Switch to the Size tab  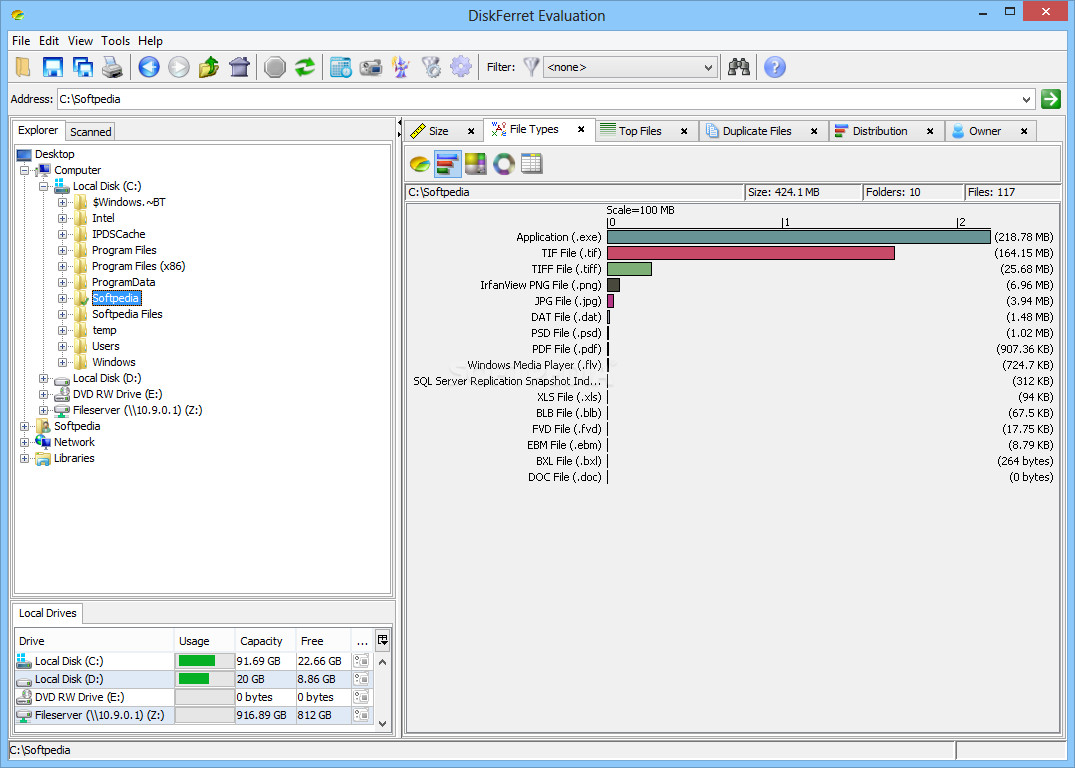coord(439,131)
